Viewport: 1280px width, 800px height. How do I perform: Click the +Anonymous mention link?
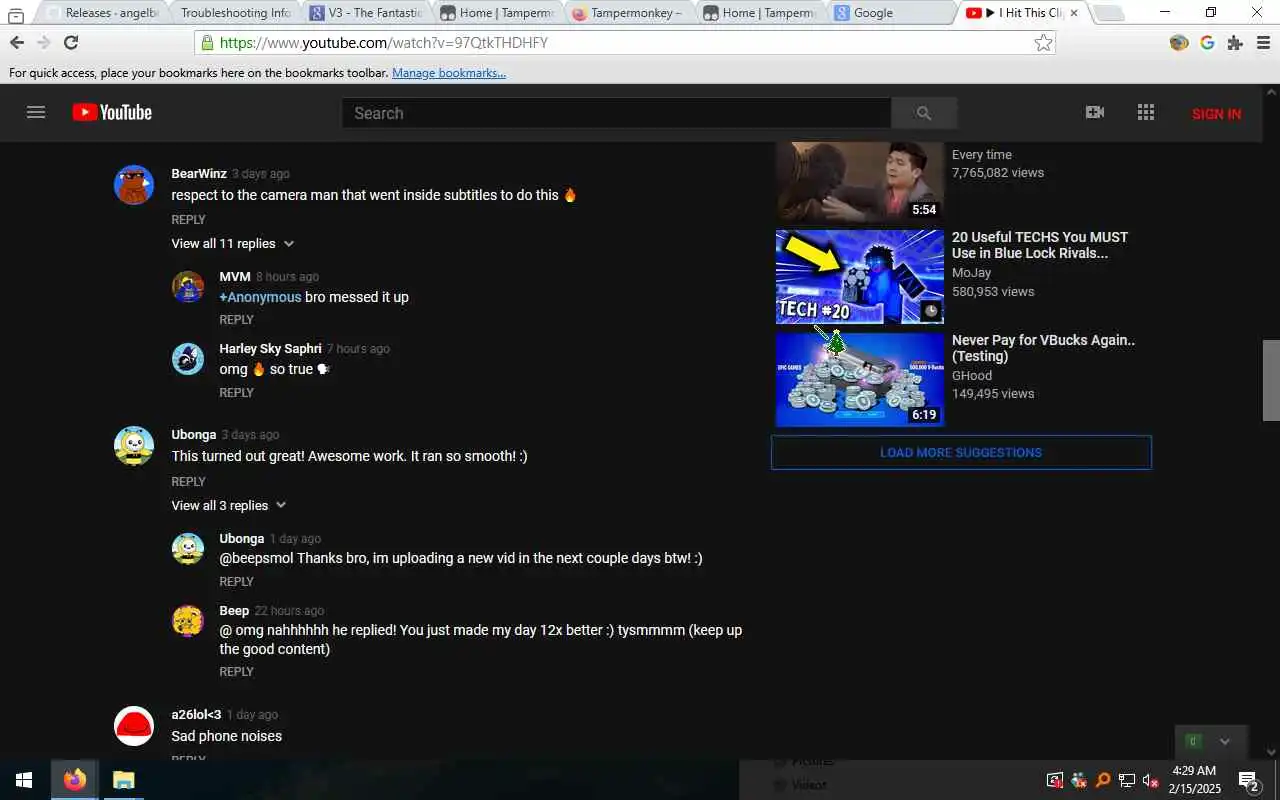pos(260,297)
